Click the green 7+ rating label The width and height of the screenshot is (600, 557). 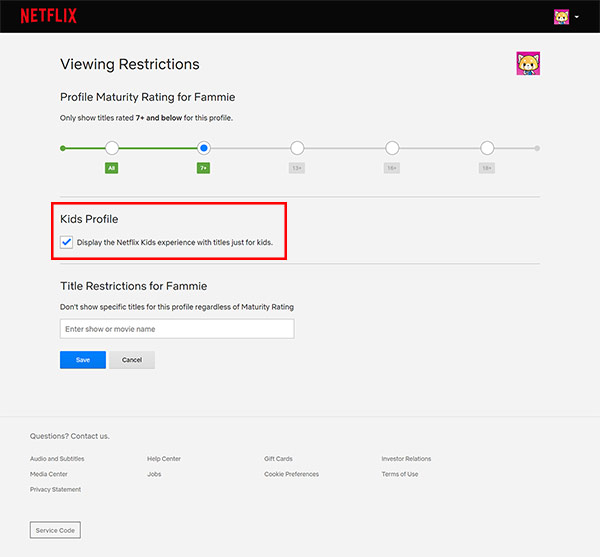point(203,168)
